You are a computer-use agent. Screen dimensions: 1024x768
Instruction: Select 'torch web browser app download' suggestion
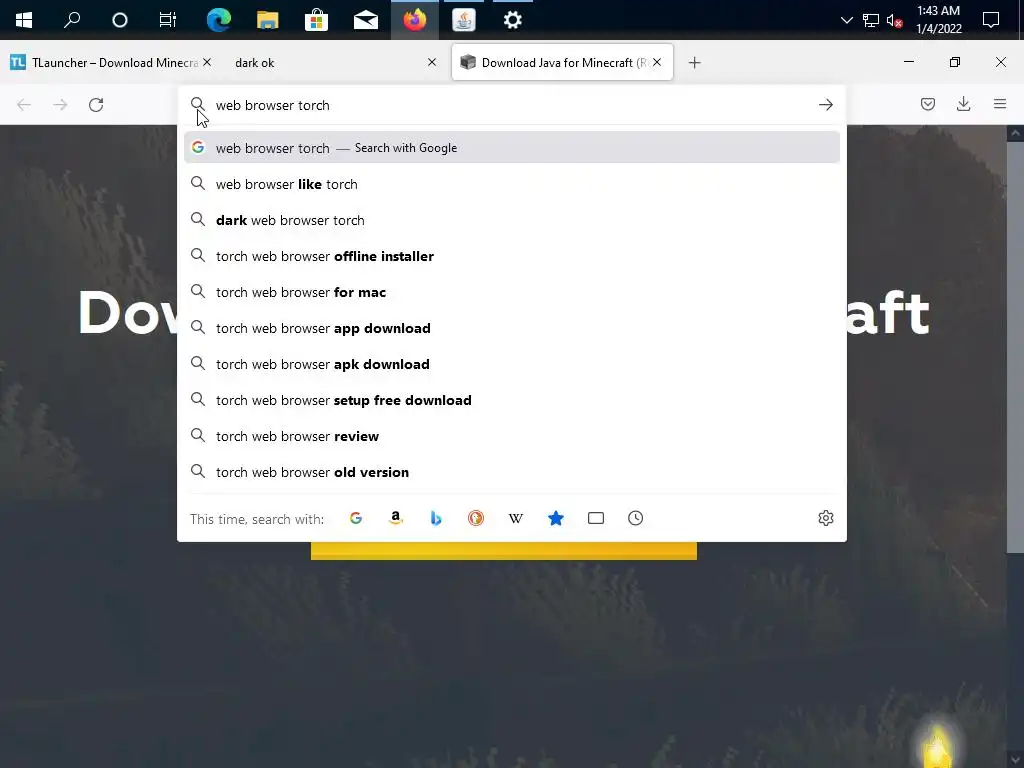(x=511, y=328)
